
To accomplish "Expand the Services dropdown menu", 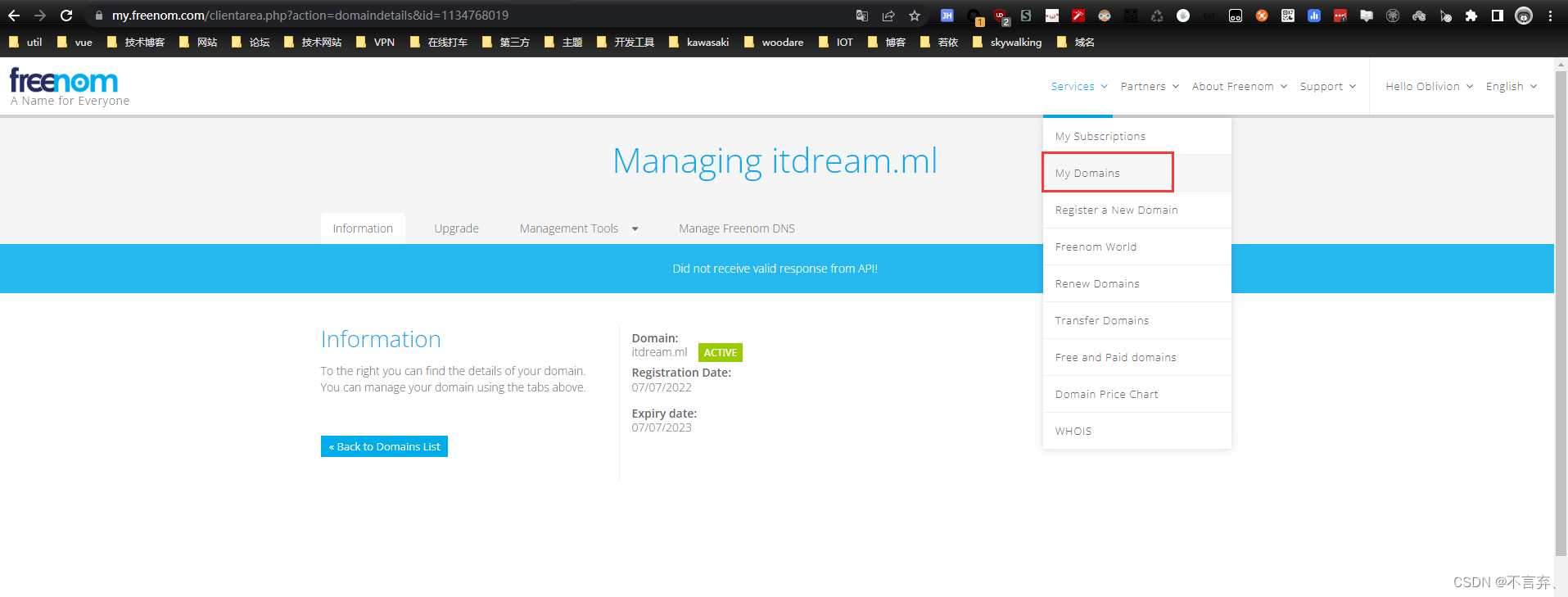I will click(x=1079, y=86).
